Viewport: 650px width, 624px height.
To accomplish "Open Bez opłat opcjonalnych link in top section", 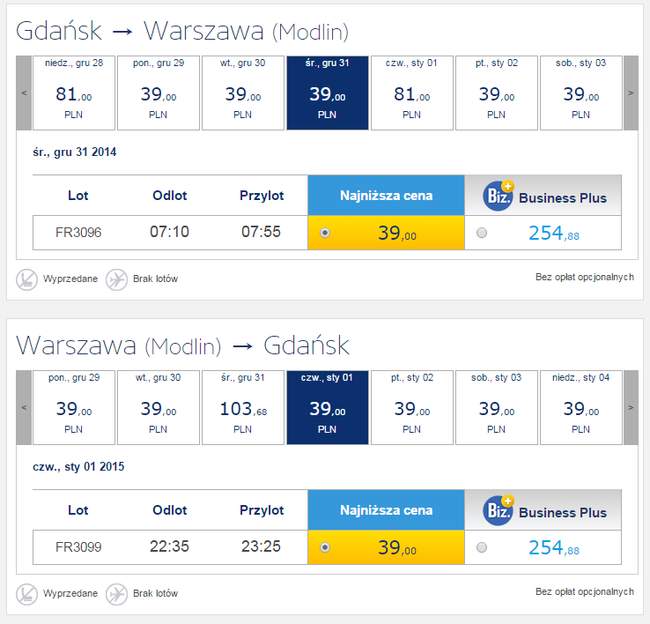I will (x=585, y=277).
